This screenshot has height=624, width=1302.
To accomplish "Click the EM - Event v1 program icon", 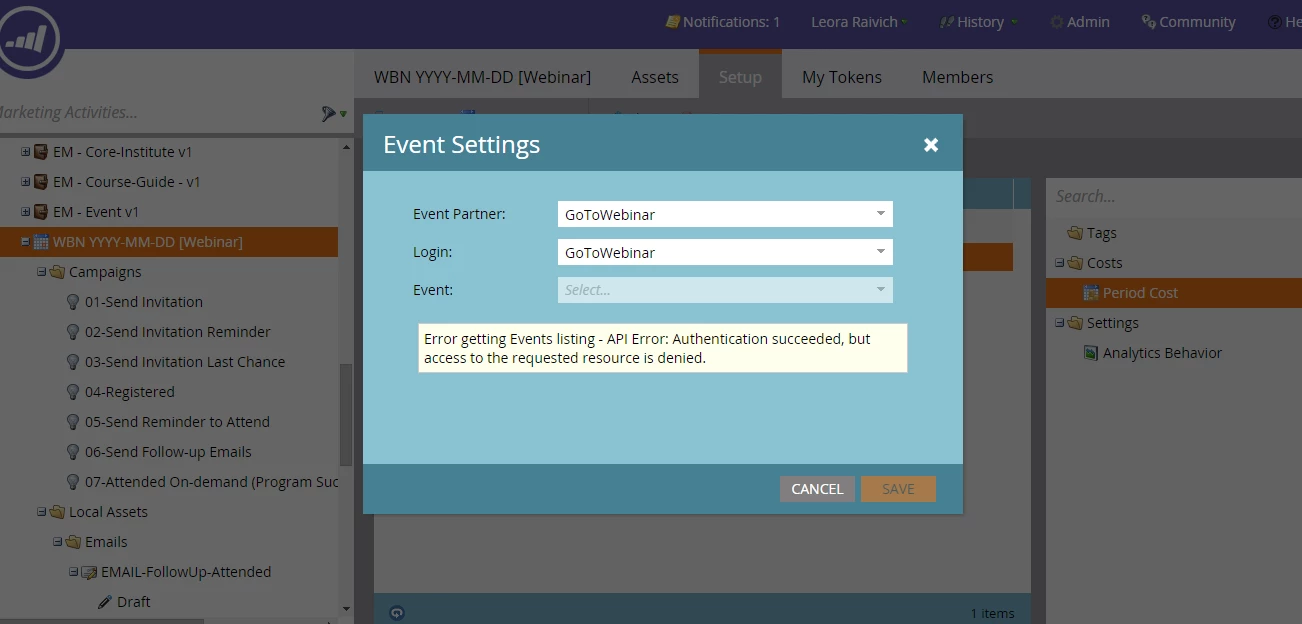I will tap(41, 212).
